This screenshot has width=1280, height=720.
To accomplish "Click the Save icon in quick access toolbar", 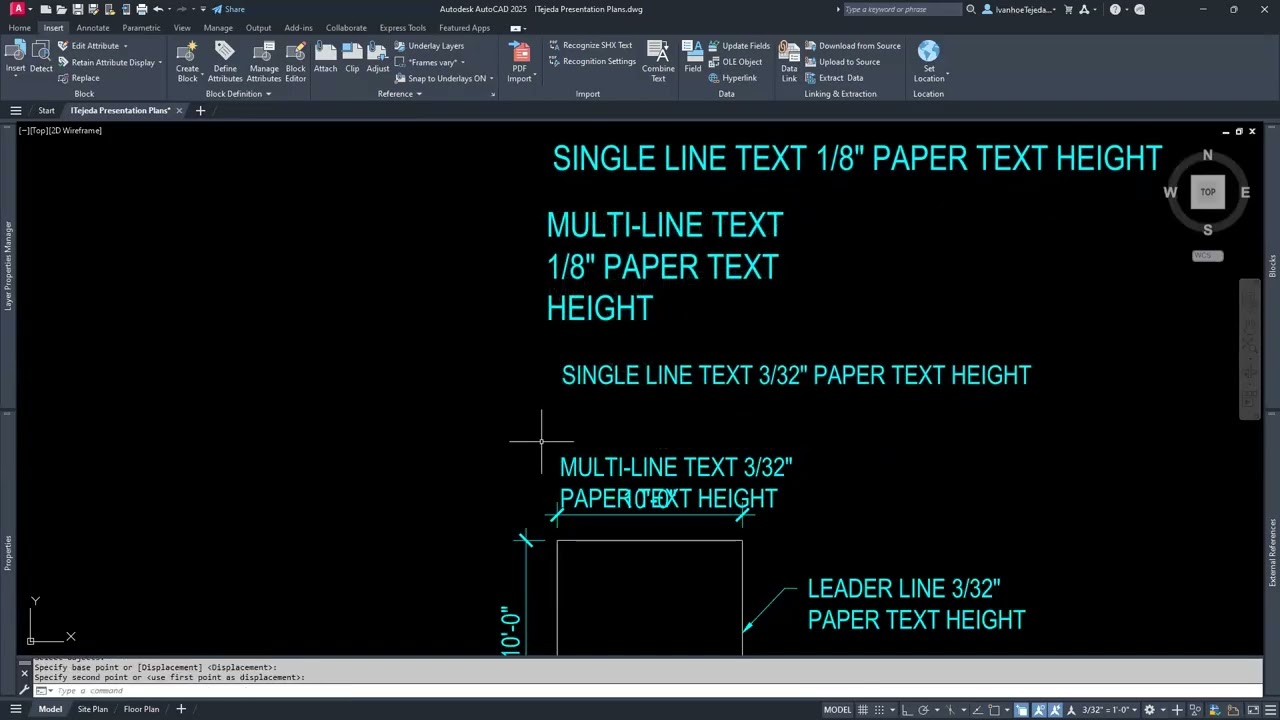I will [77, 9].
